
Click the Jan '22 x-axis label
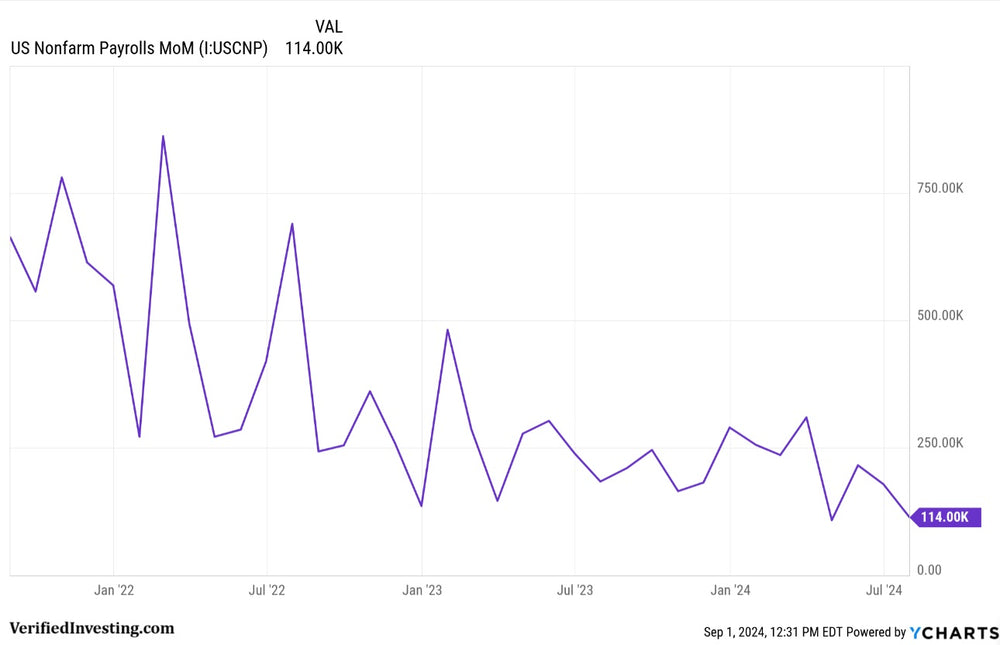click(113, 591)
